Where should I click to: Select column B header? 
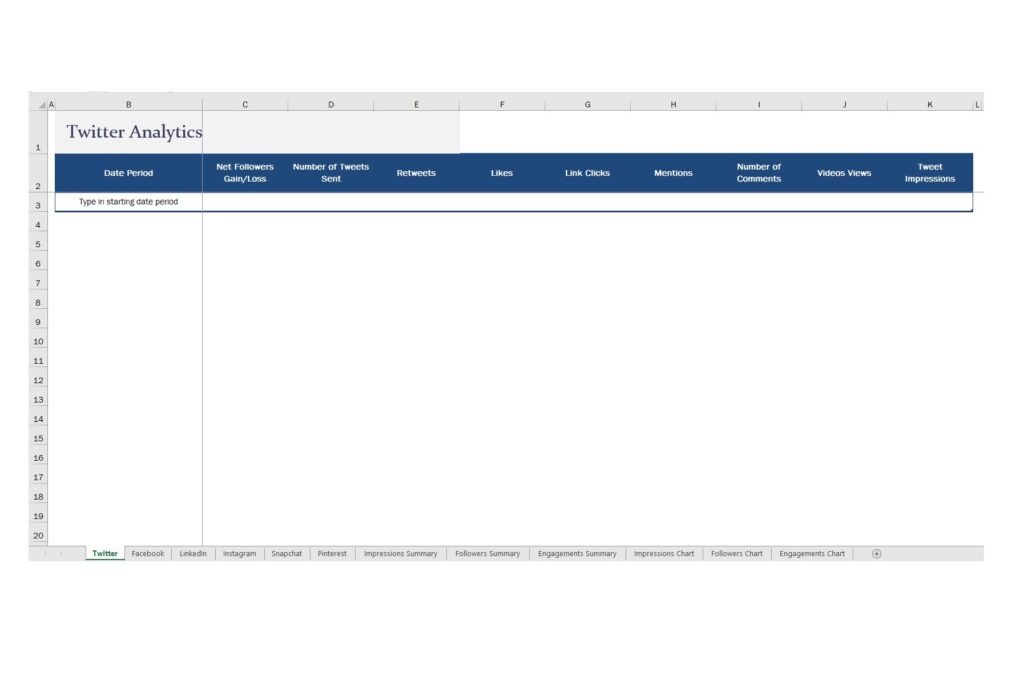coord(129,105)
